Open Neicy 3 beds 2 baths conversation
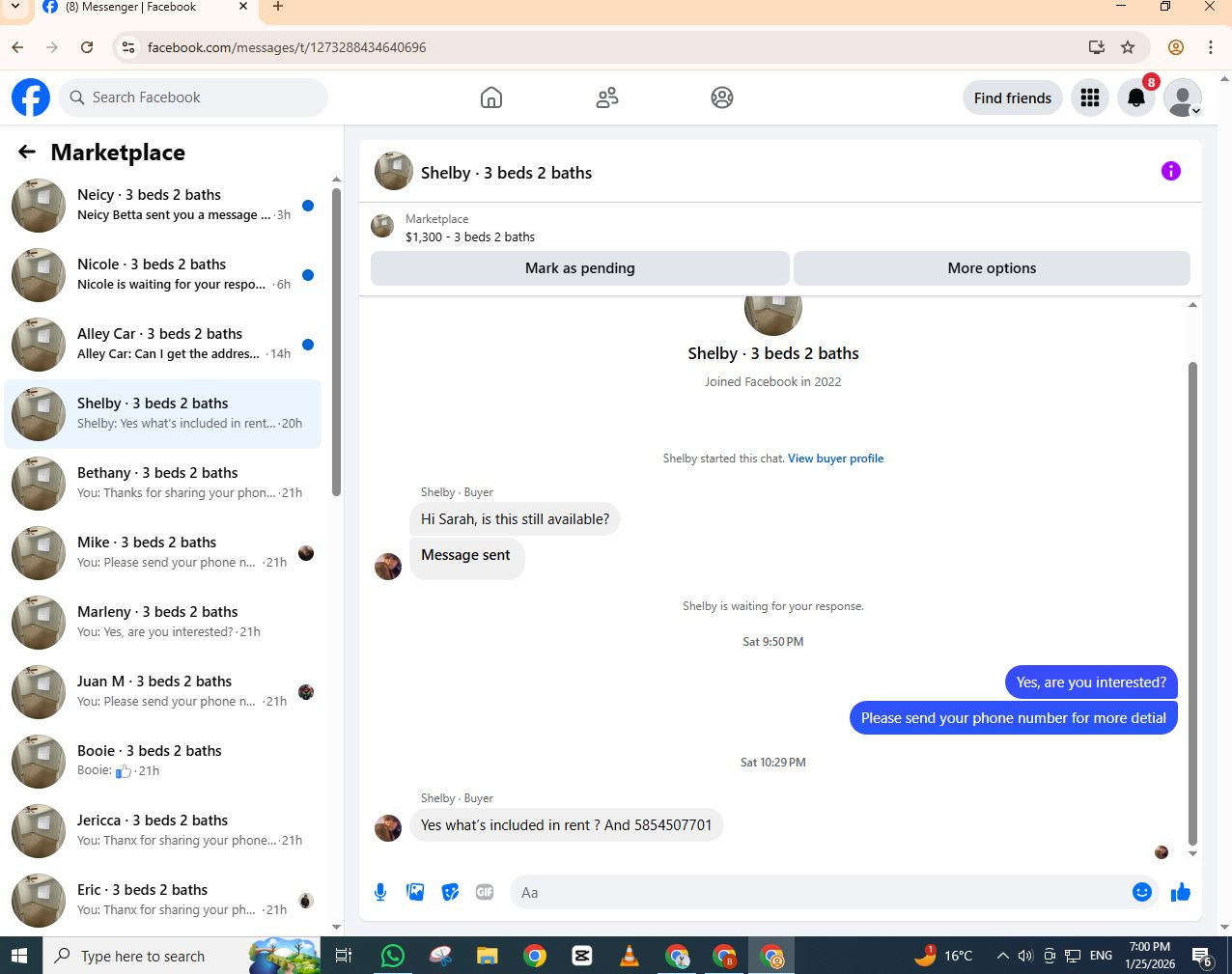 (x=162, y=206)
